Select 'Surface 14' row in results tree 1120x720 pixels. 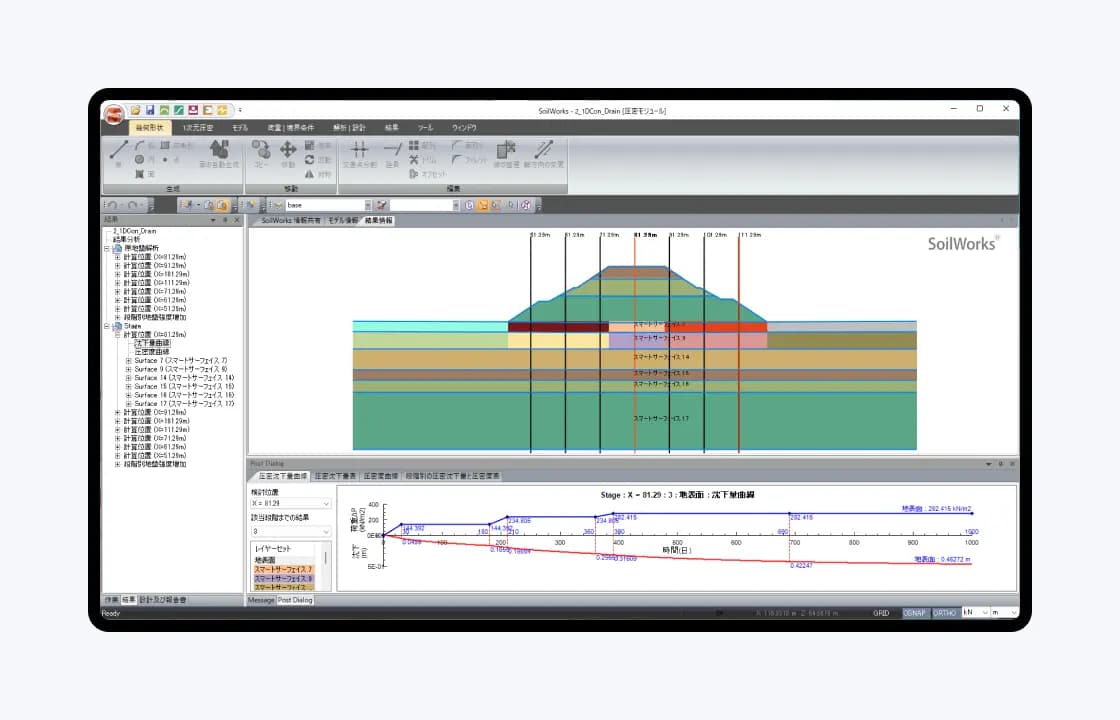[x=184, y=378]
